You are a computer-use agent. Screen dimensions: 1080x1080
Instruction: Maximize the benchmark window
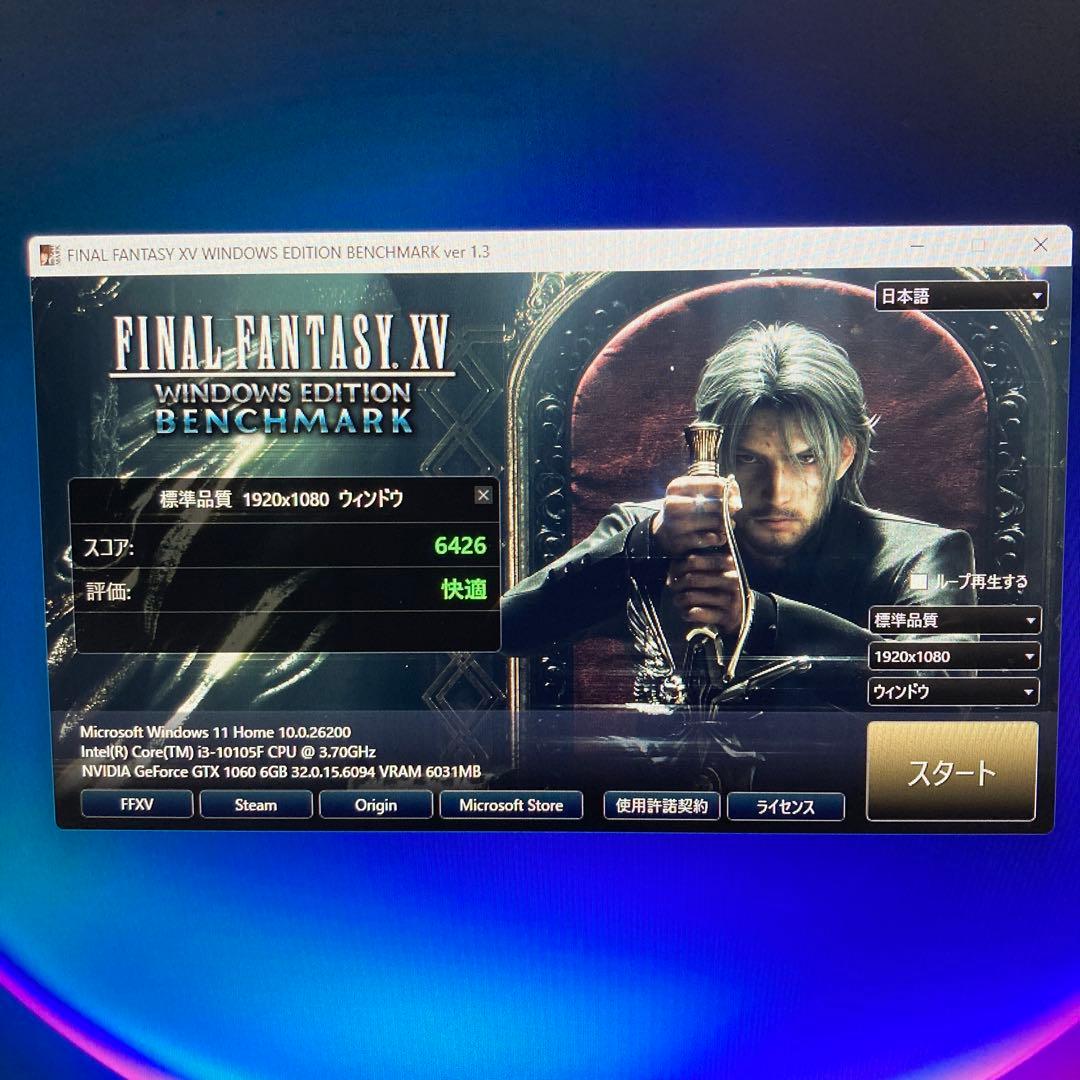tap(979, 245)
